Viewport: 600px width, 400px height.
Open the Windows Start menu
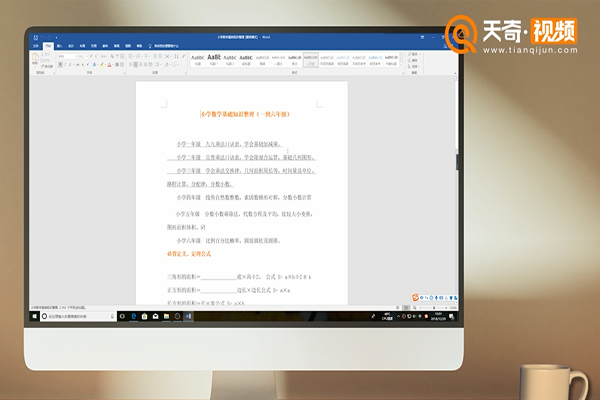[34, 317]
